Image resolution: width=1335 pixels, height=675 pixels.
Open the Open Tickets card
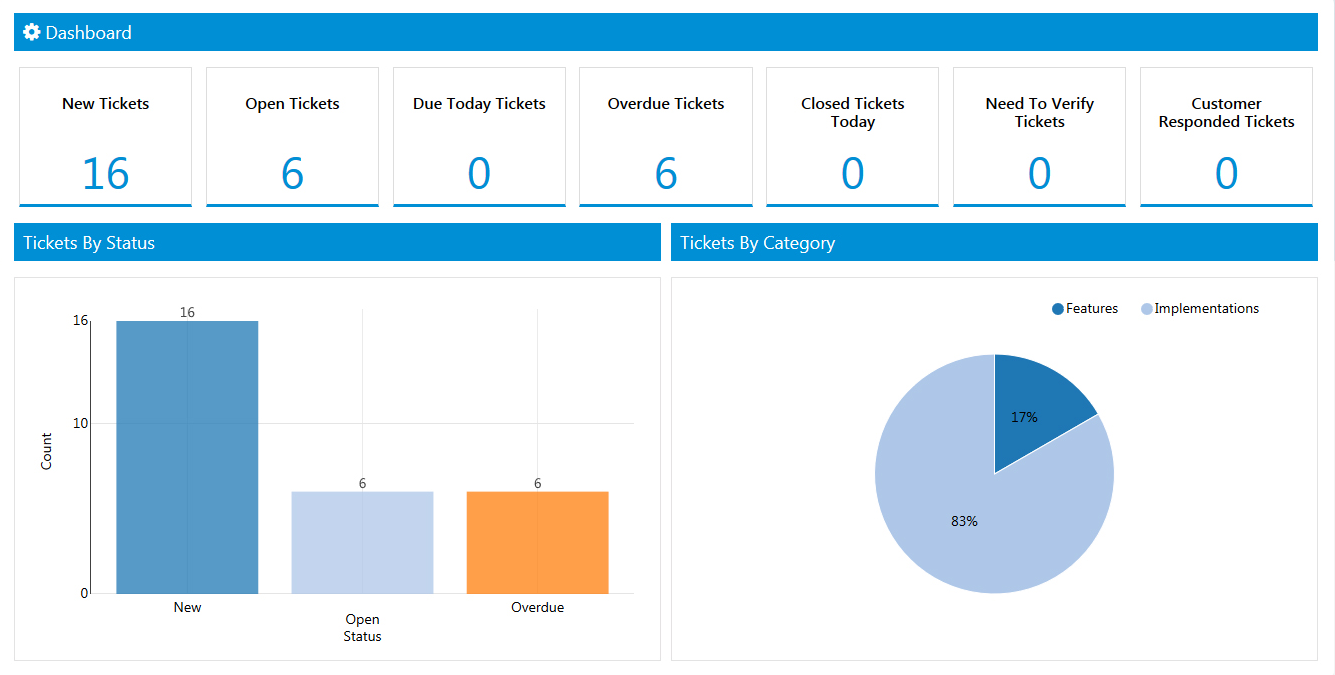(x=292, y=136)
